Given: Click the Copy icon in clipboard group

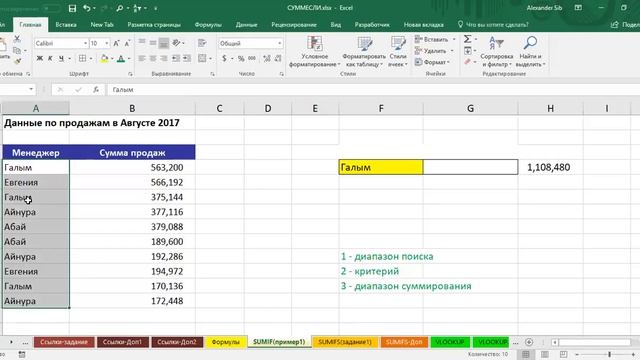Looking at the screenshot, I should tap(17, 50).
